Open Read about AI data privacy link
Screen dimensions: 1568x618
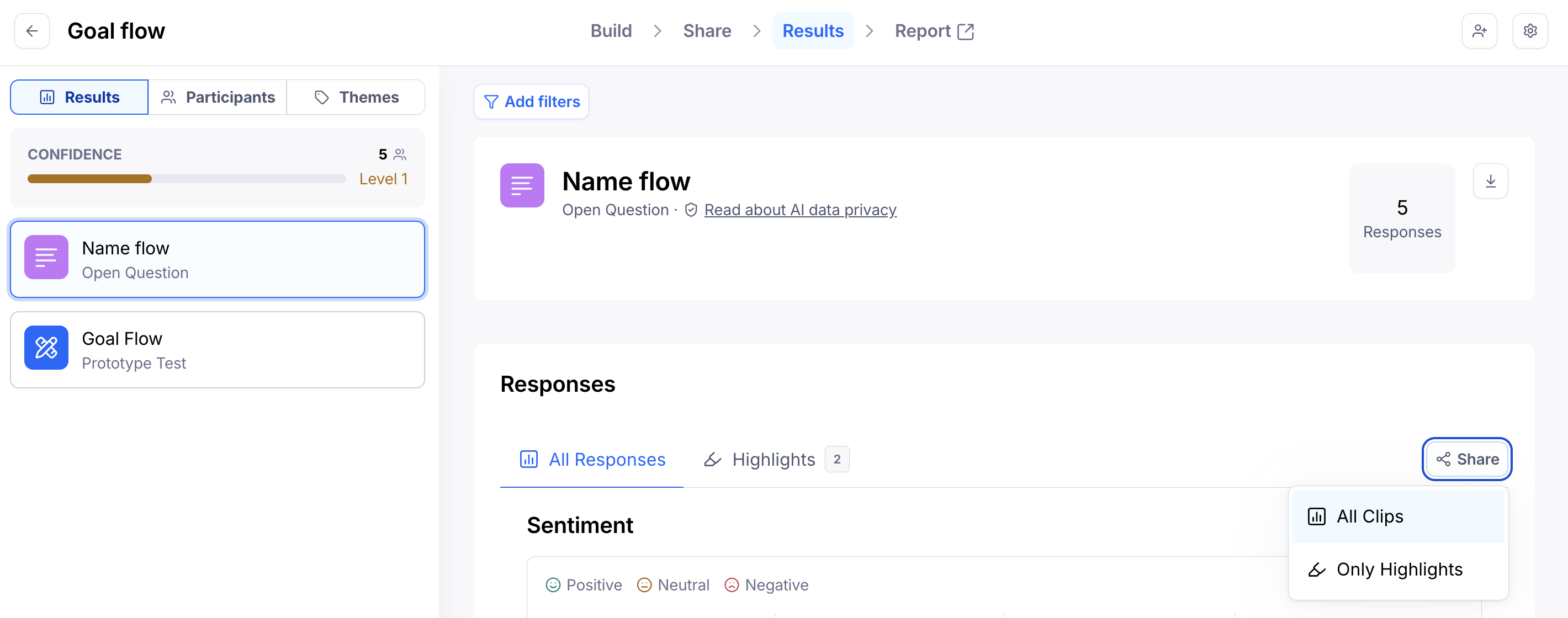point(800,210)
